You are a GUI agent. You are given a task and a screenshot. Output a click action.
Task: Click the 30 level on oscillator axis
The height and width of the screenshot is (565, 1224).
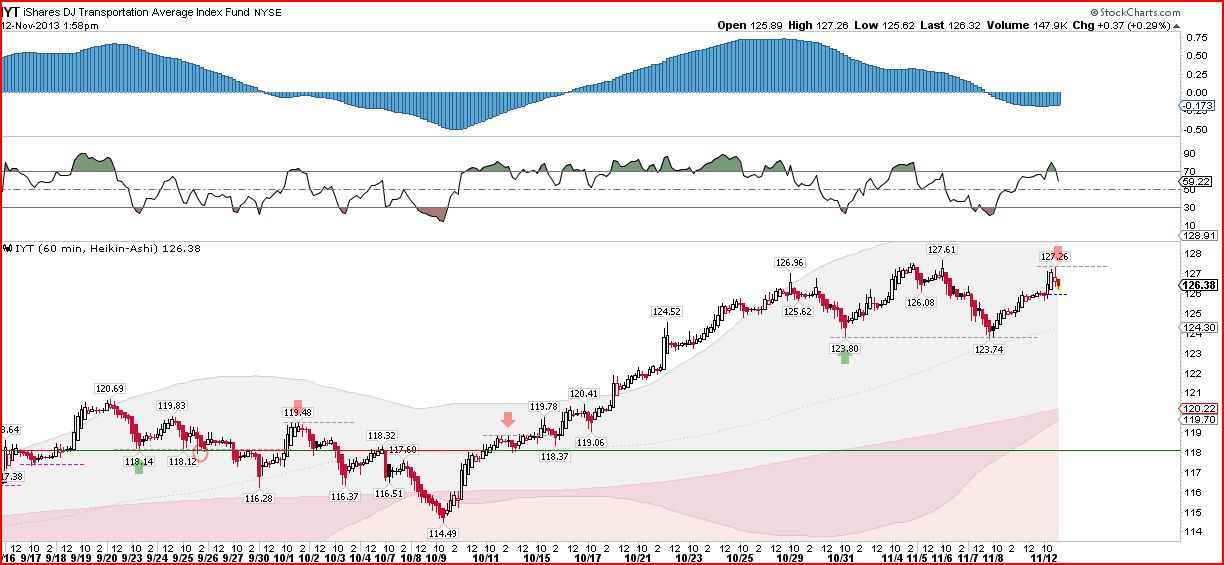click(1191, 208)
